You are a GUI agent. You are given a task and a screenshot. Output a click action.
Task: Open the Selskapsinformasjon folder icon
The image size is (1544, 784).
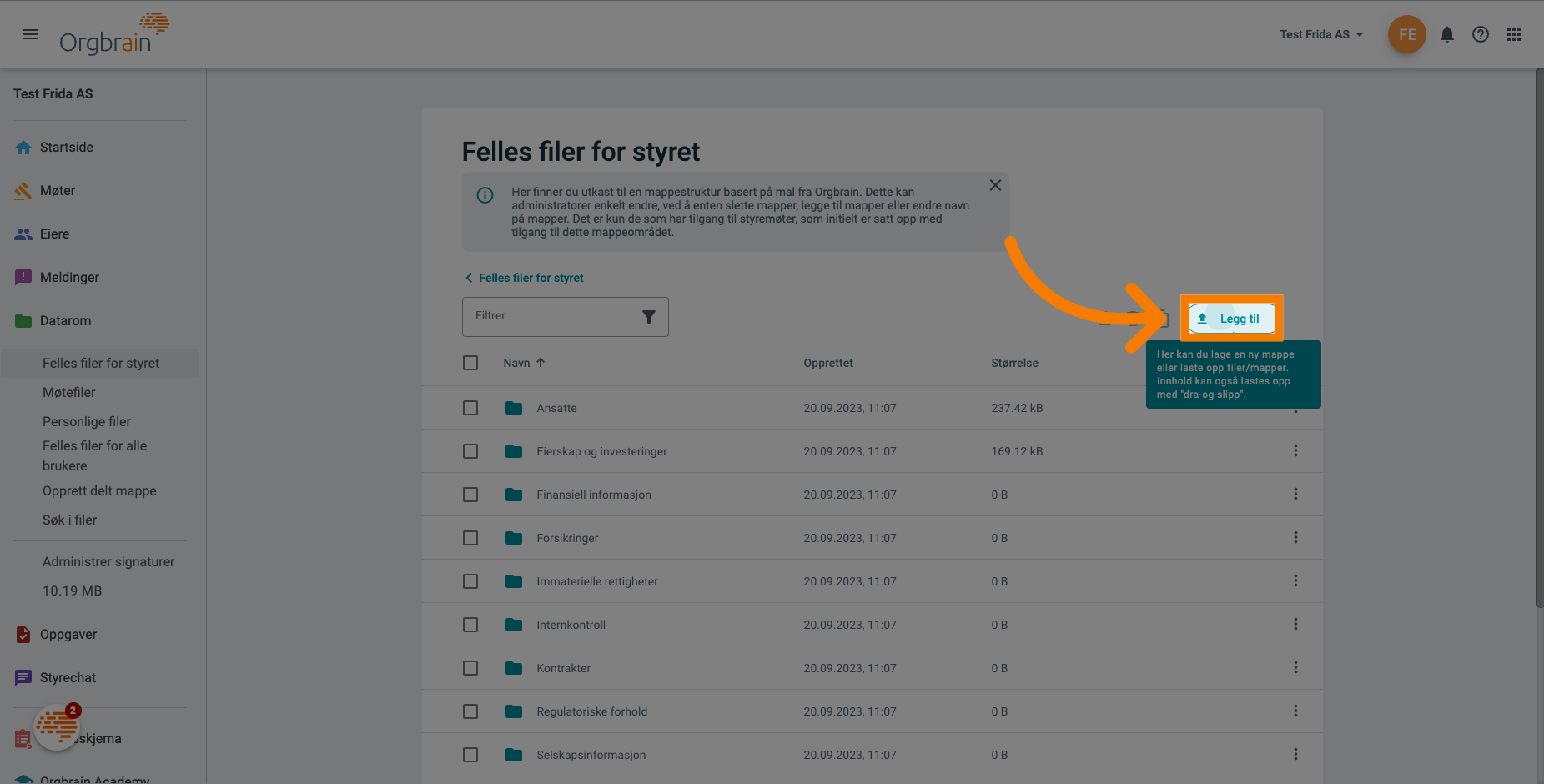pos(514,755)
